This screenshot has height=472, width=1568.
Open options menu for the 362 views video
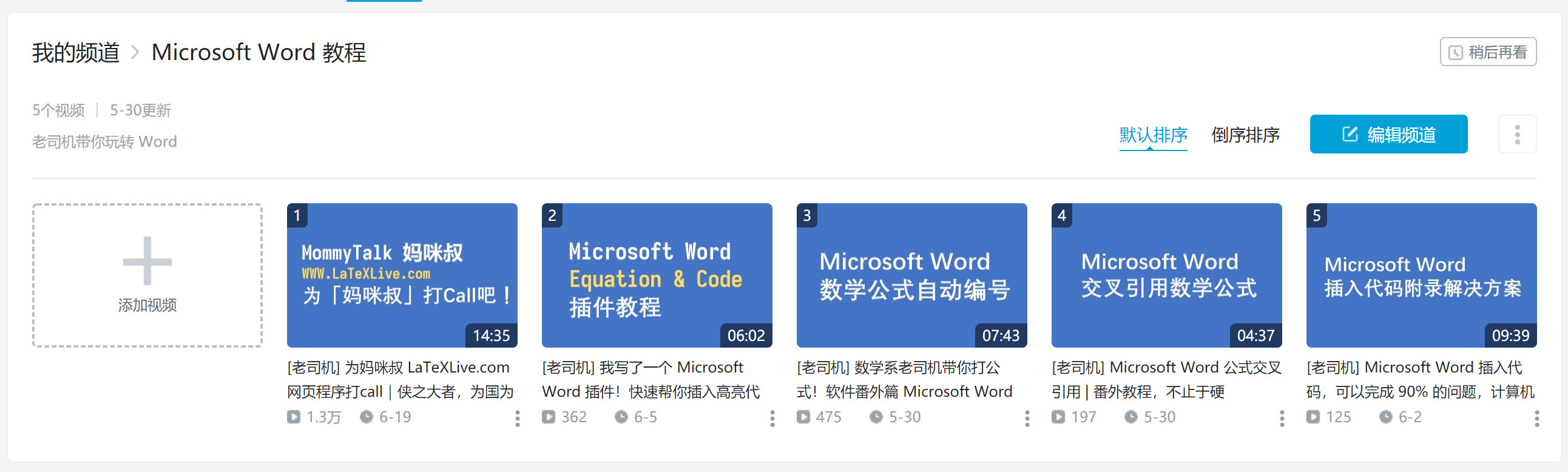click(772, 418)
